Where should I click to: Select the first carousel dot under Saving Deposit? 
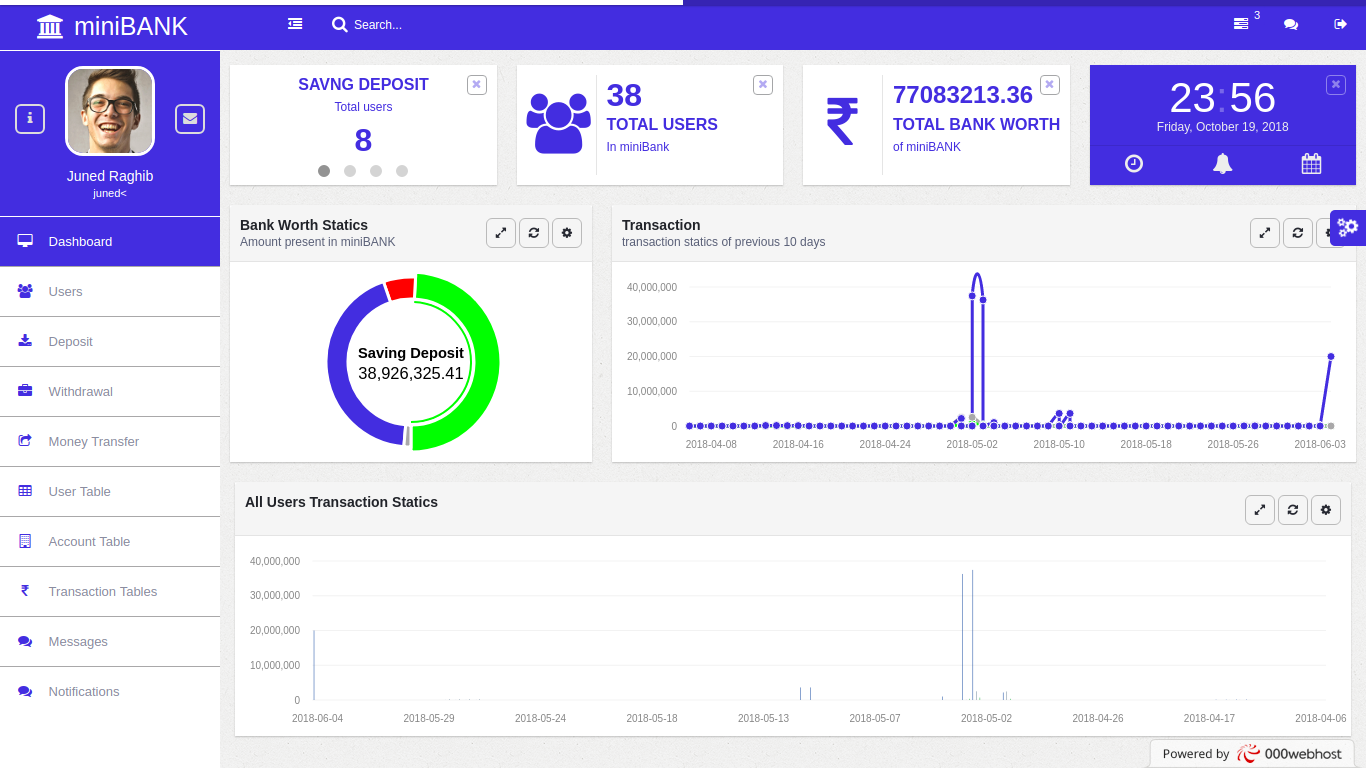(x=324, y=171)
